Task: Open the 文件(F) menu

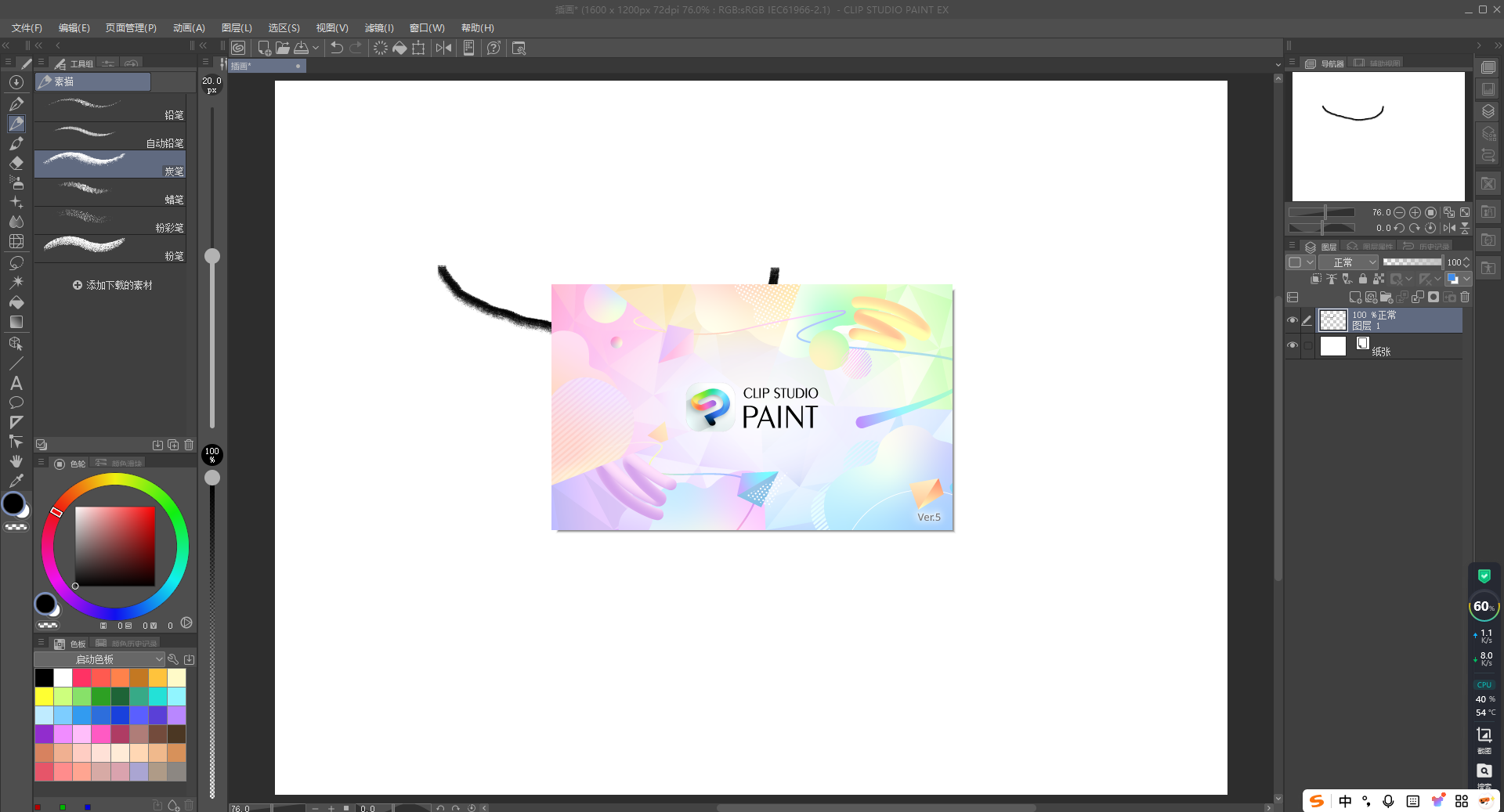Action: click(x=25, y=28)
